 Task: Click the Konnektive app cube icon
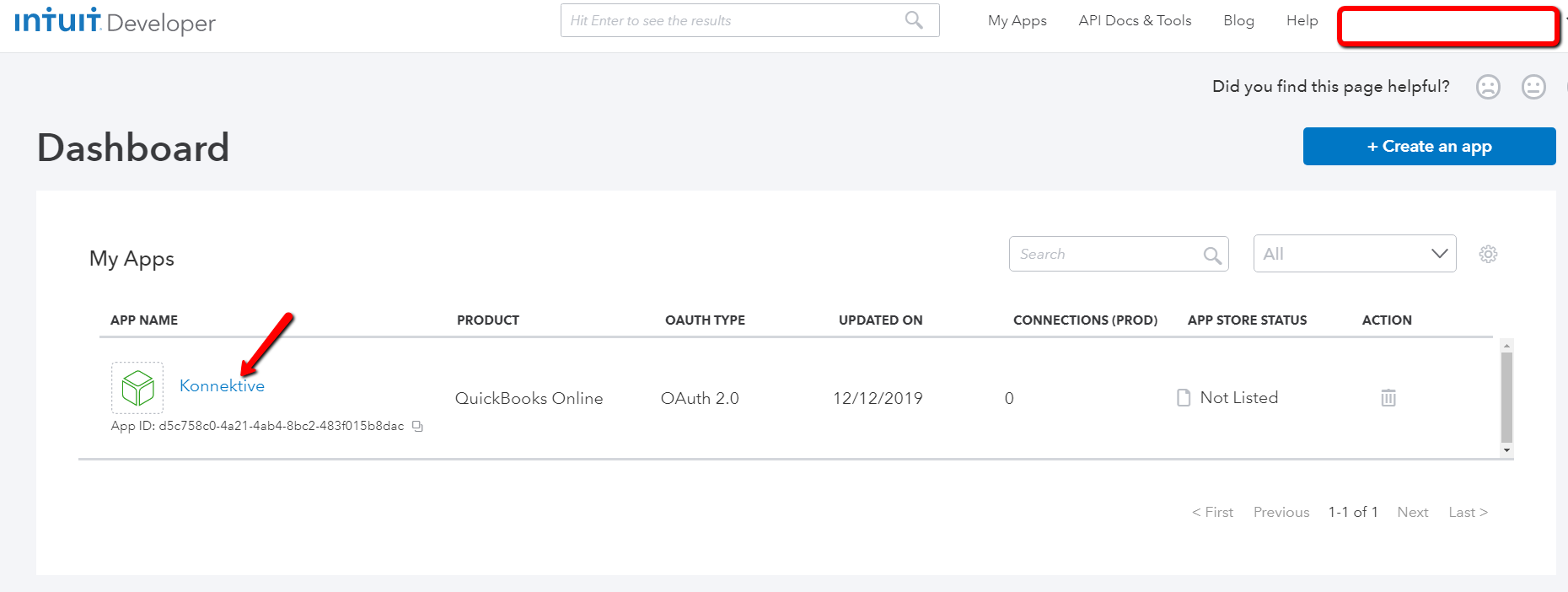[x=137, y=388]
